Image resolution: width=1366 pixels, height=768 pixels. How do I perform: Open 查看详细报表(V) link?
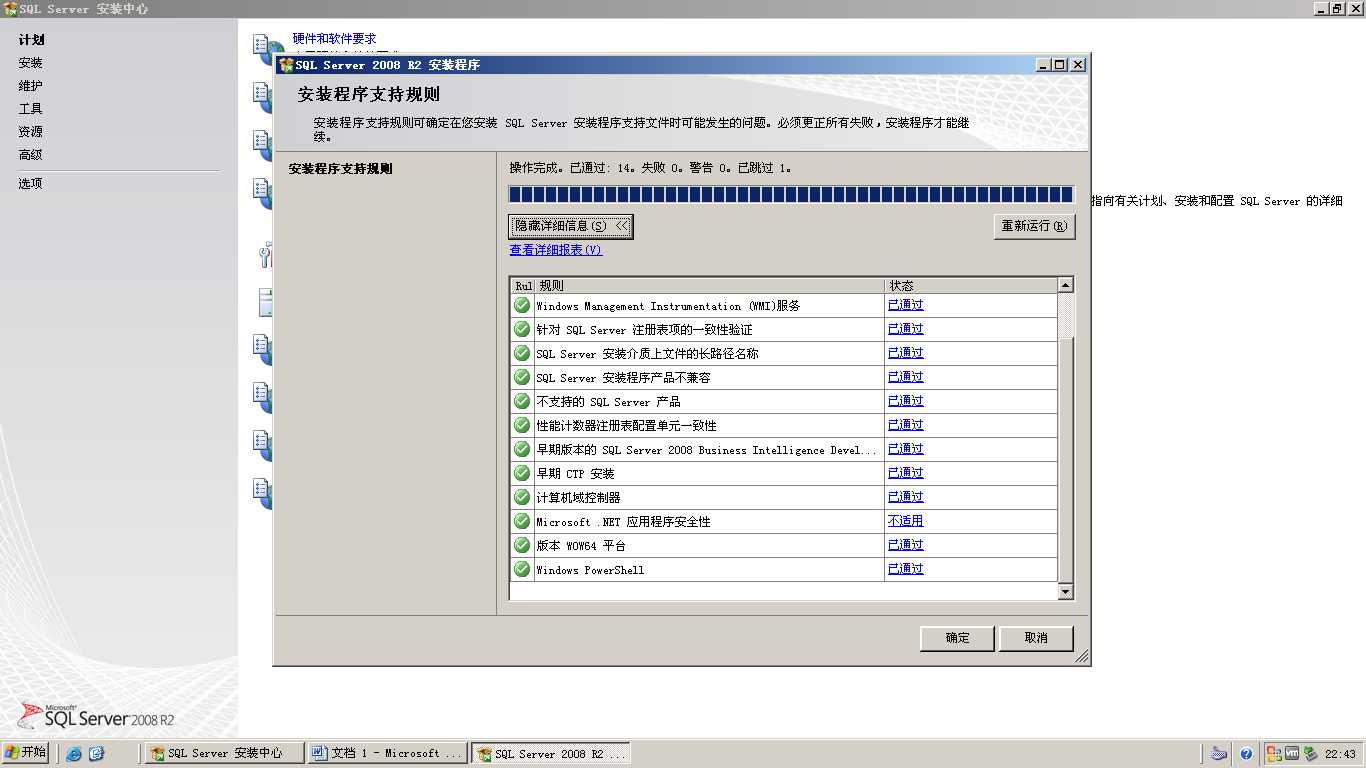556,250
